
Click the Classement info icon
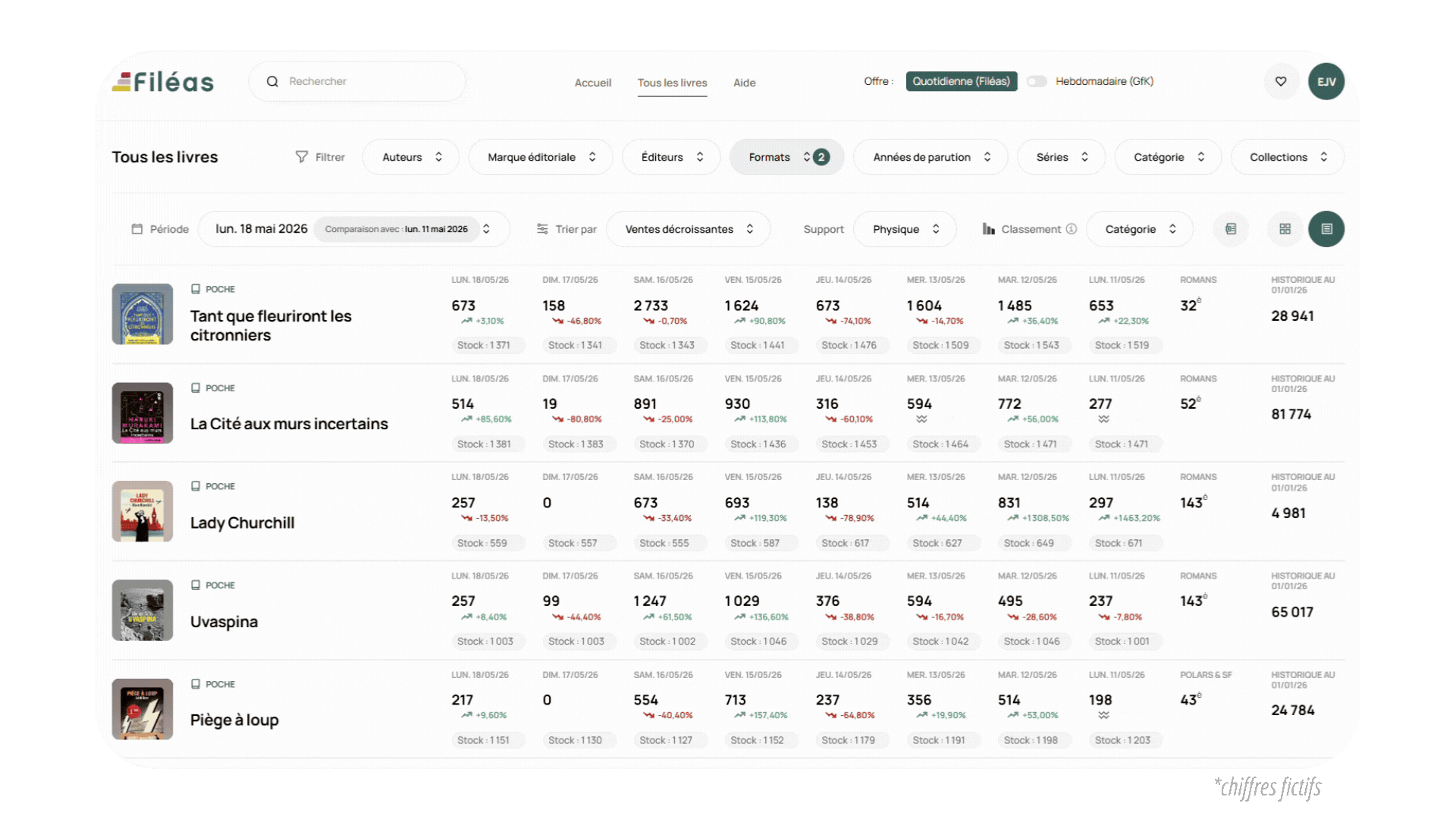click(1072, 229)
